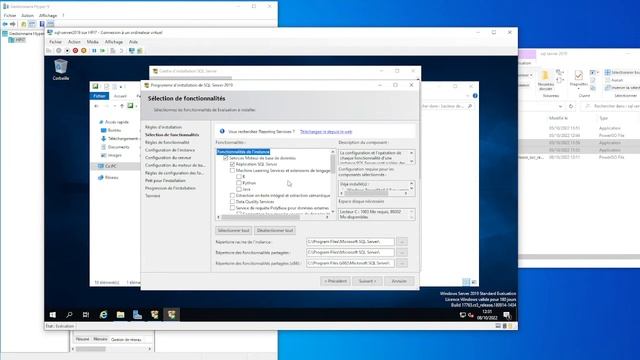Check the Python checkbox

coord(239,183)
